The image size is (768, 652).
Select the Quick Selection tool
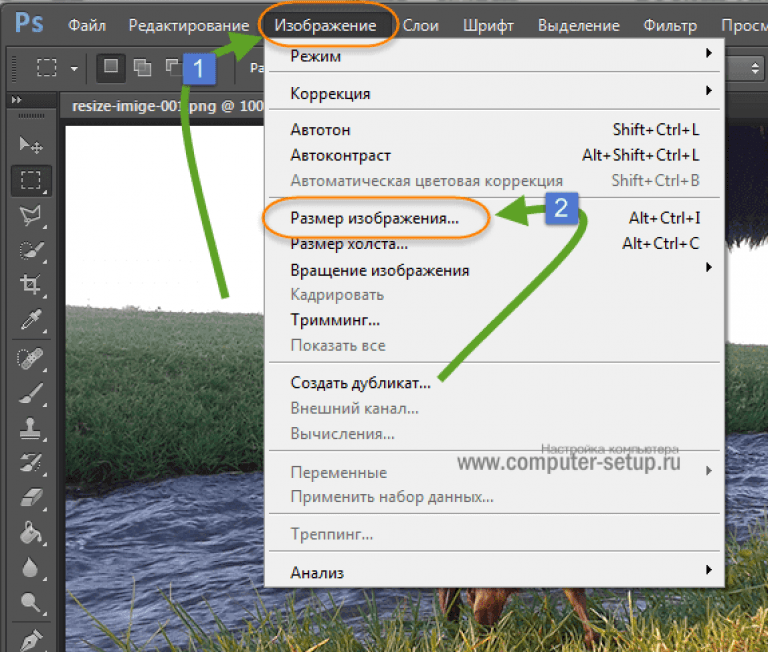coord(31,251)
